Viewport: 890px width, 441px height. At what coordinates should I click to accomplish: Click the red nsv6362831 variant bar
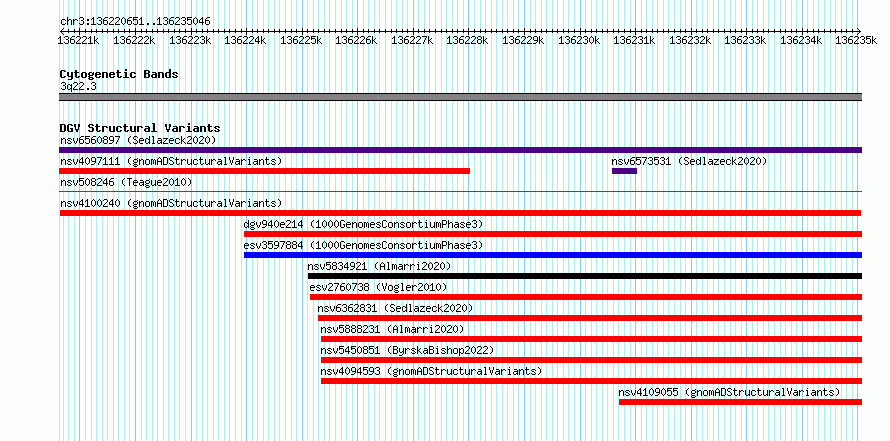[x=590, y=318]
